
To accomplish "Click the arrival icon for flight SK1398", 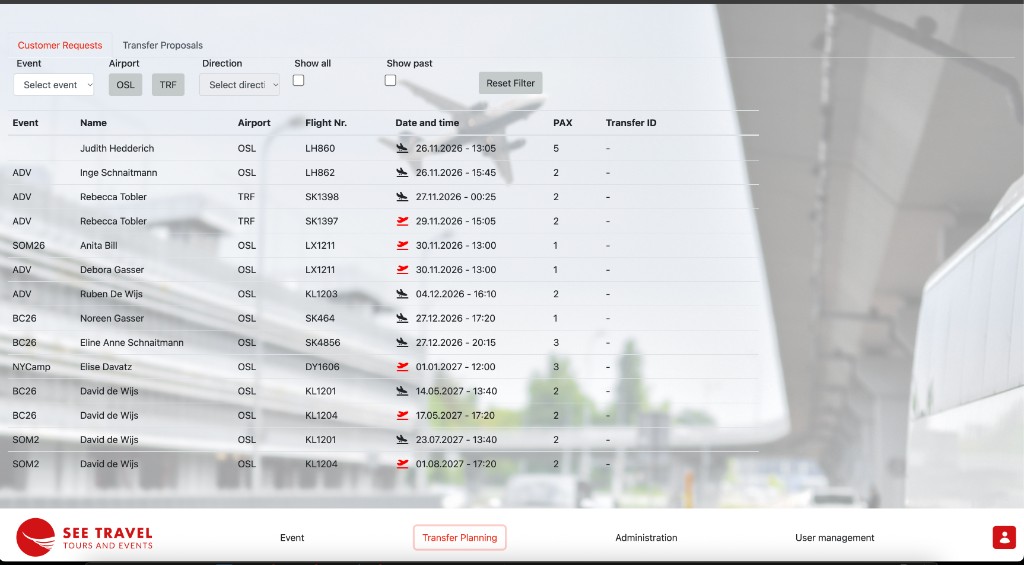I will 402,197.
